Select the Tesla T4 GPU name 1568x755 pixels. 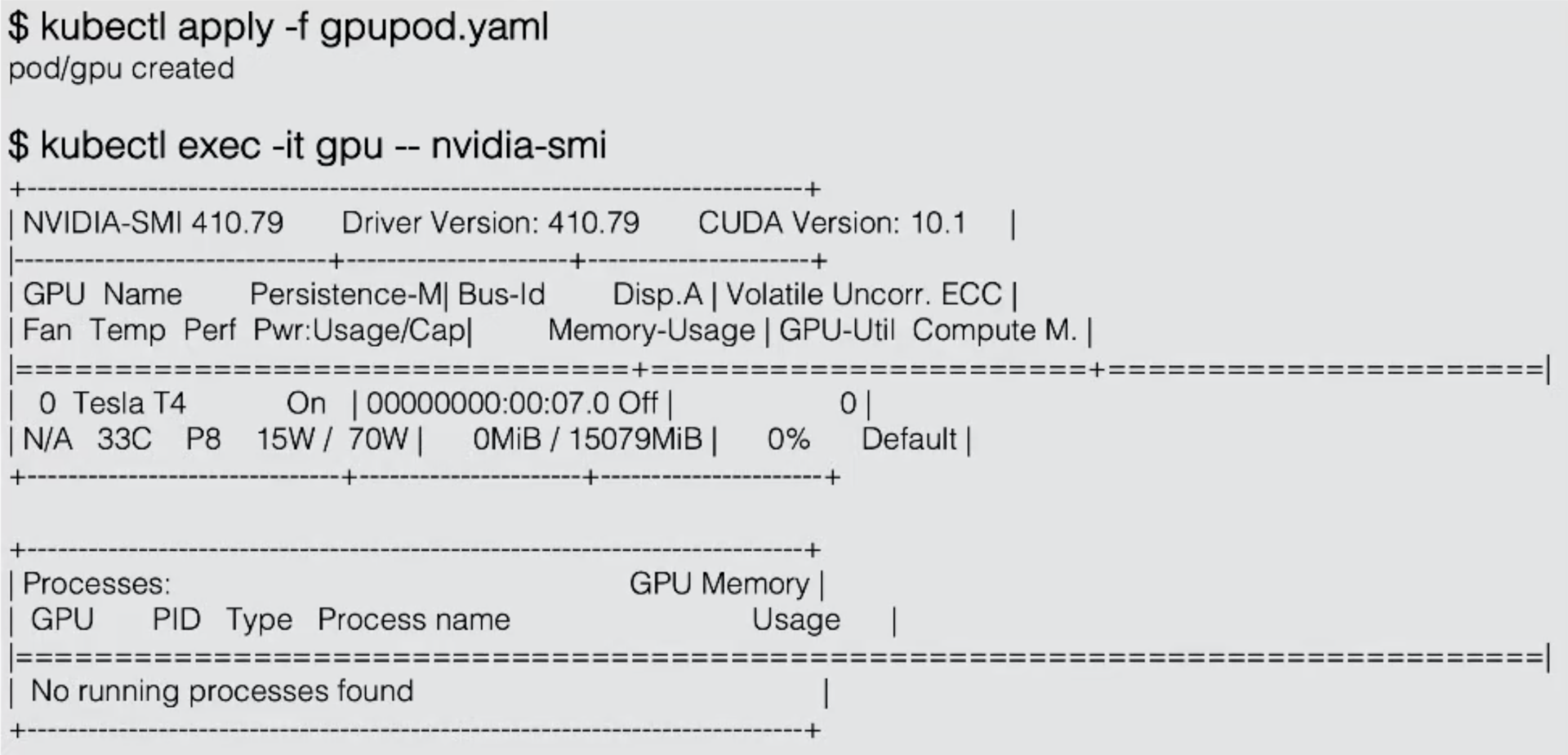129,403
